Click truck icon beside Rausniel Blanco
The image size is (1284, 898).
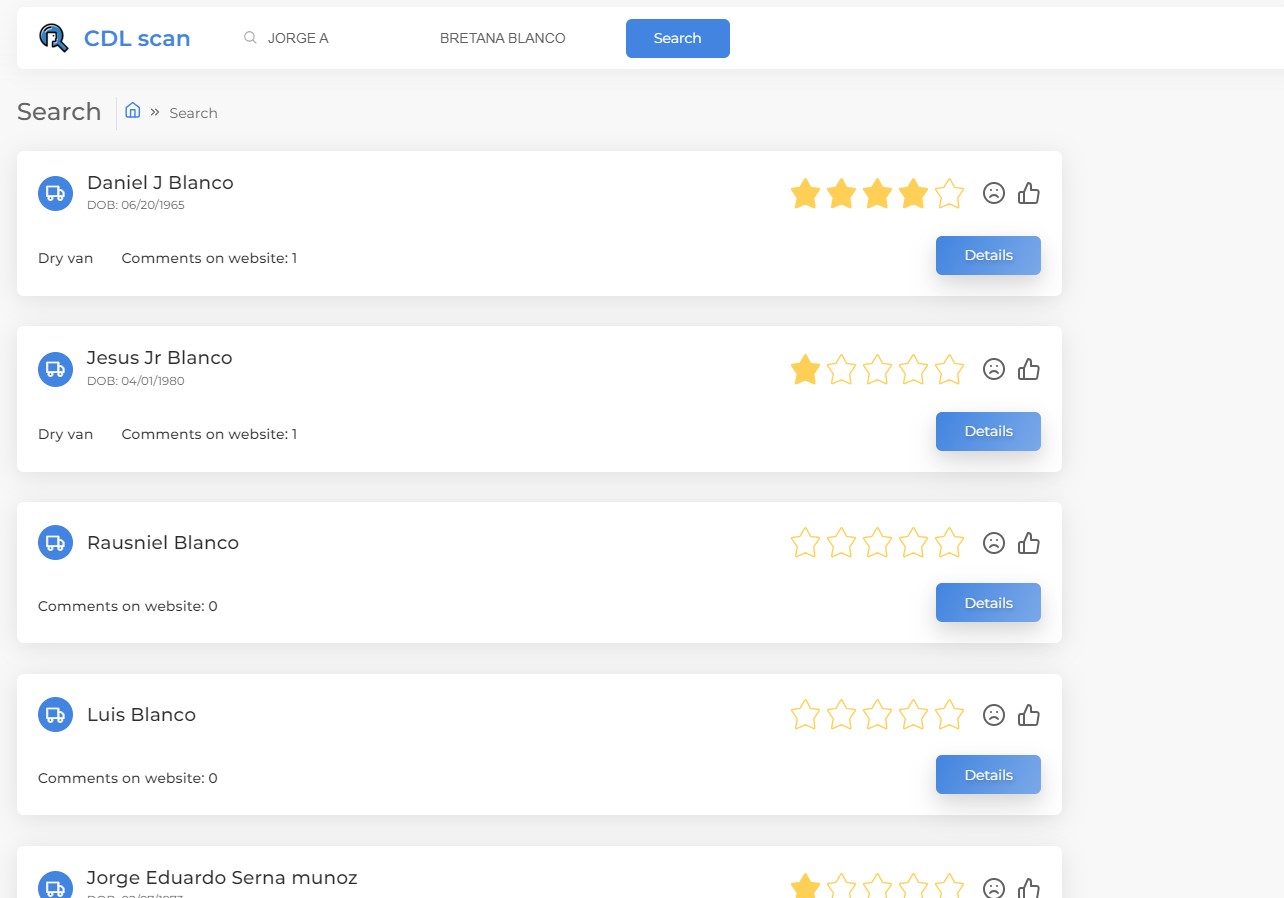tap(55, 543)
